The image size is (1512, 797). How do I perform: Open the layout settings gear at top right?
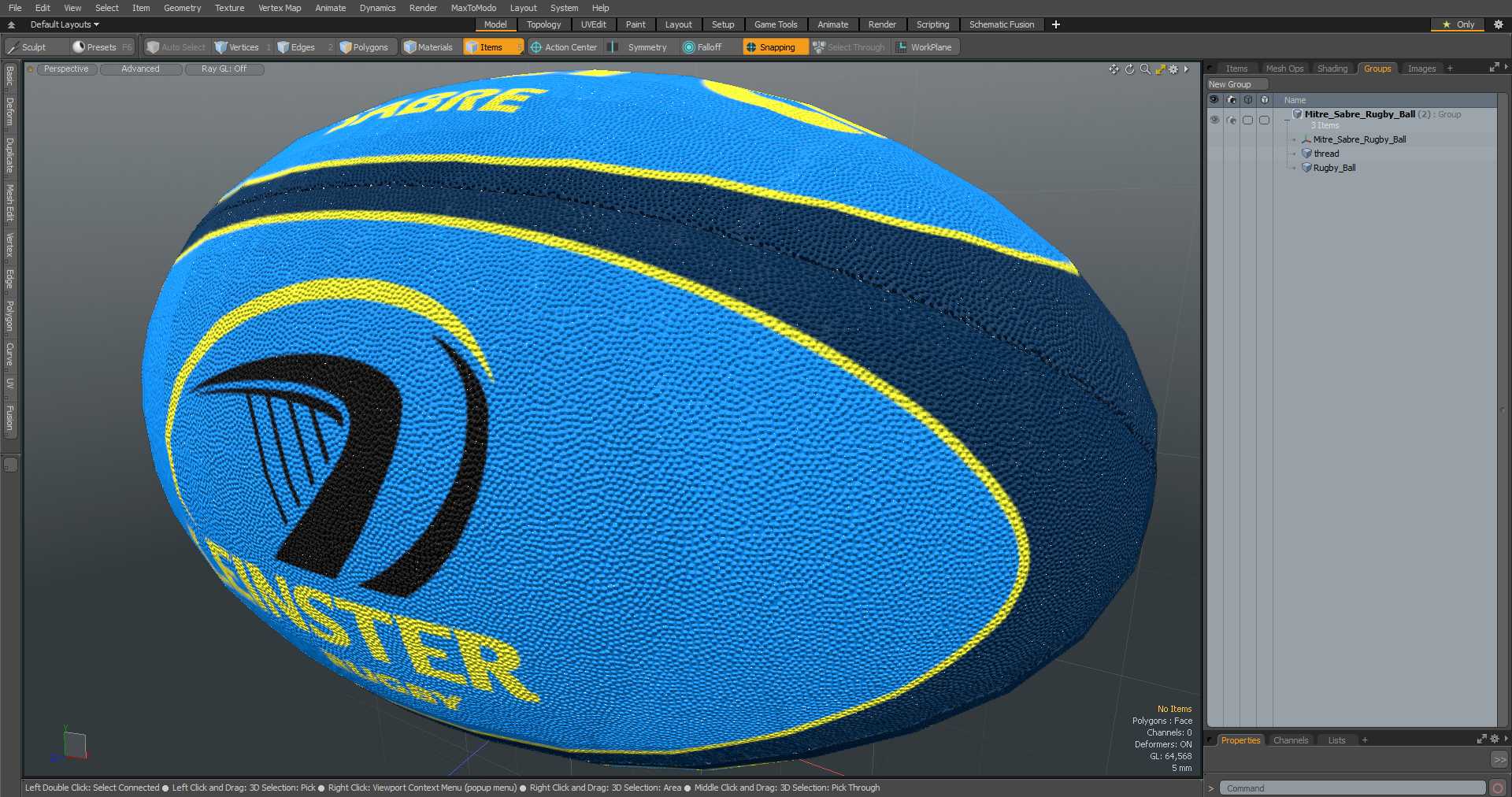point(1499,24)
